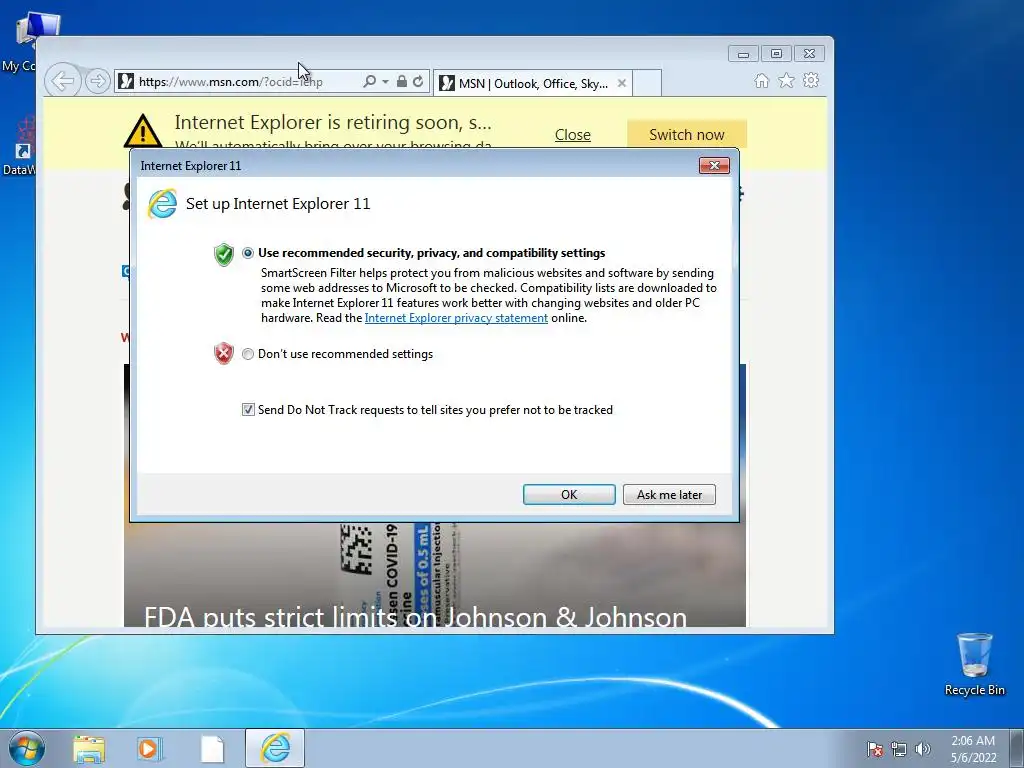Select Don't use recommended settings radio
Viewport: 1024px width, 768px height.
tap(248, 354)
